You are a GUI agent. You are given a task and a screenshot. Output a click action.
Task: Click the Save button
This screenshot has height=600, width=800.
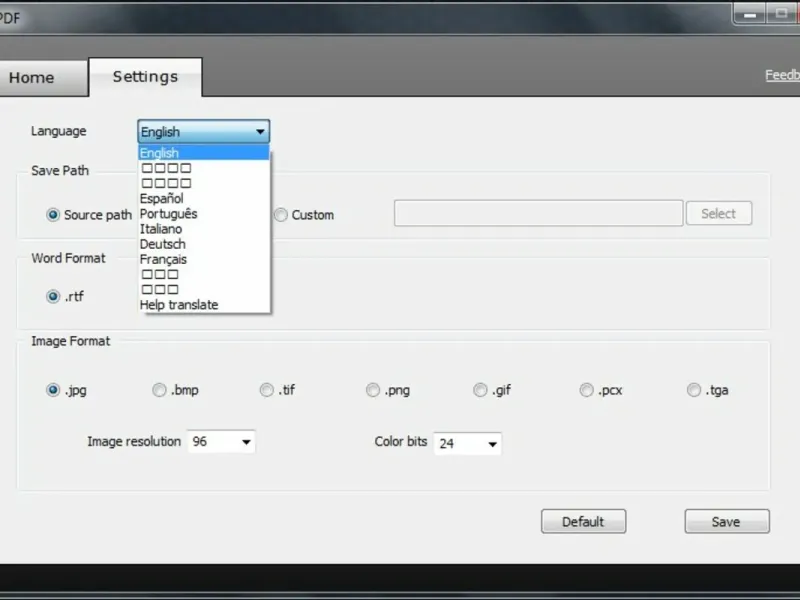(x=727, y=521)
